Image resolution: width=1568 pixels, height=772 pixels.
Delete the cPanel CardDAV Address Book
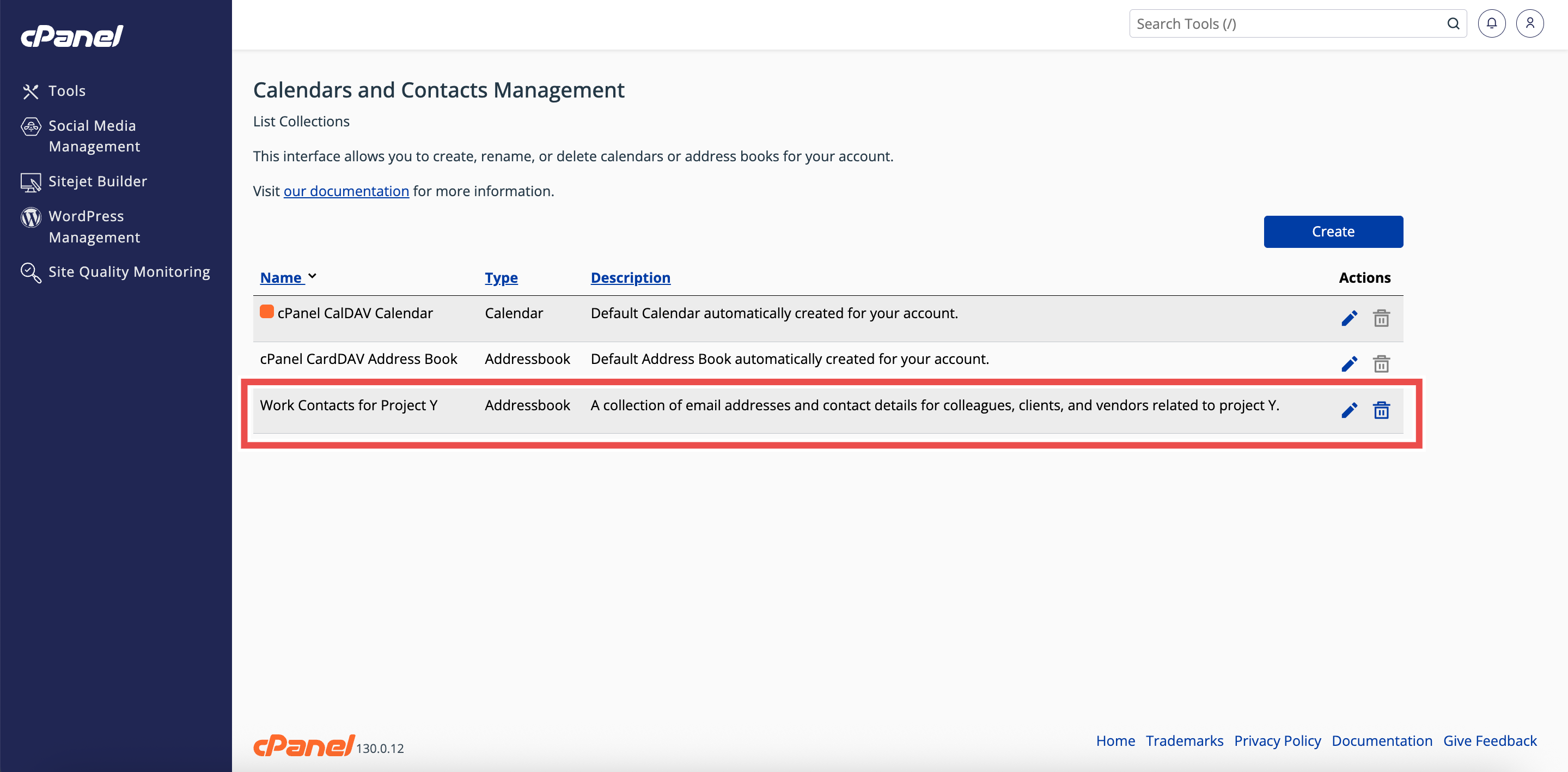[x=1381, y=364]
